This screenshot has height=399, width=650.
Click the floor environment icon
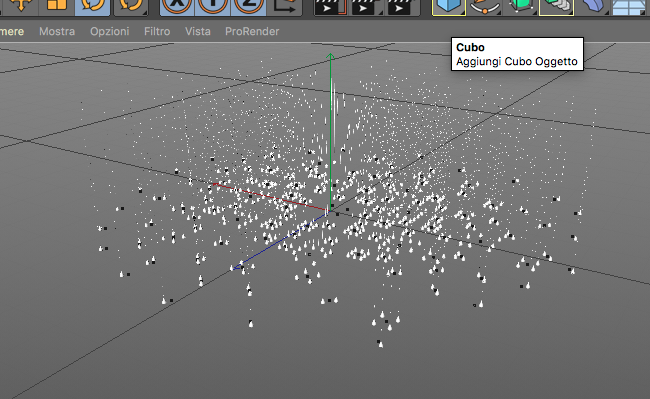(x=628, y=6)
